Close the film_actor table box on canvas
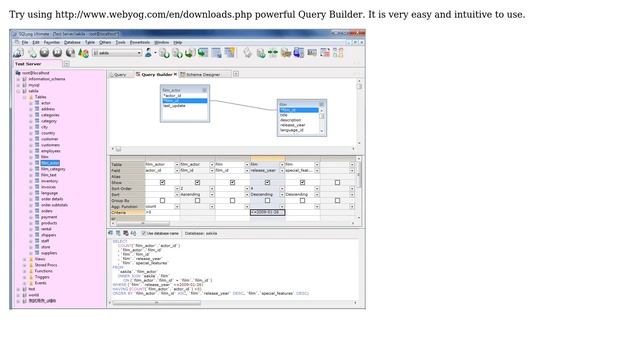Screen dimensions: 640x360 click(x=204, y=90)
